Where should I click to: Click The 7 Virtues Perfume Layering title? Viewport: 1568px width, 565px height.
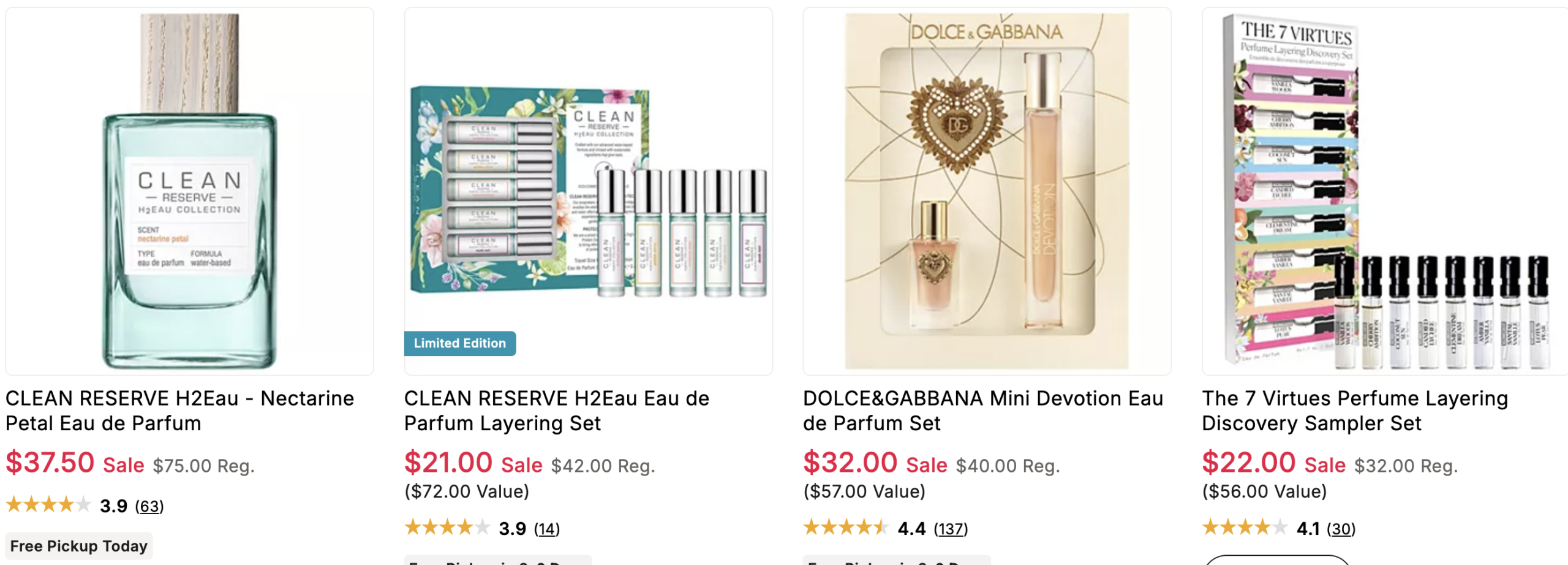[1354, 411]
